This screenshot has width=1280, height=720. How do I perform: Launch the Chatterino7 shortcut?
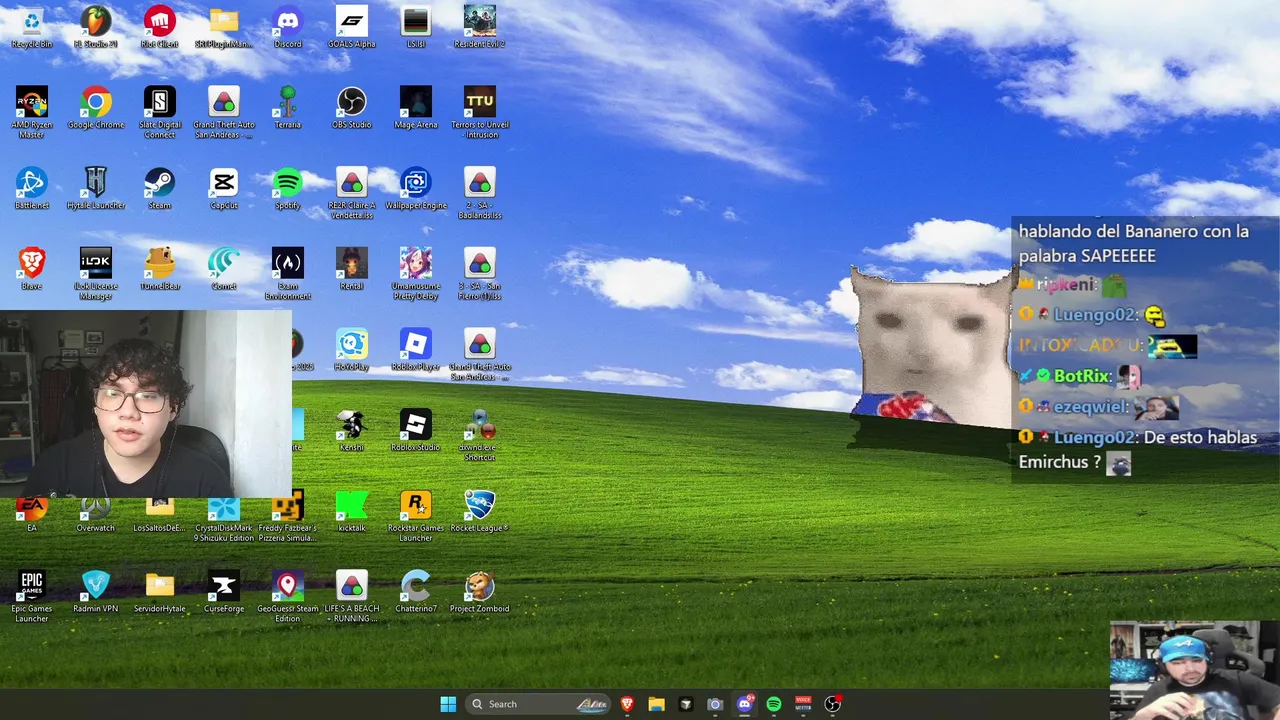point(416,592)
